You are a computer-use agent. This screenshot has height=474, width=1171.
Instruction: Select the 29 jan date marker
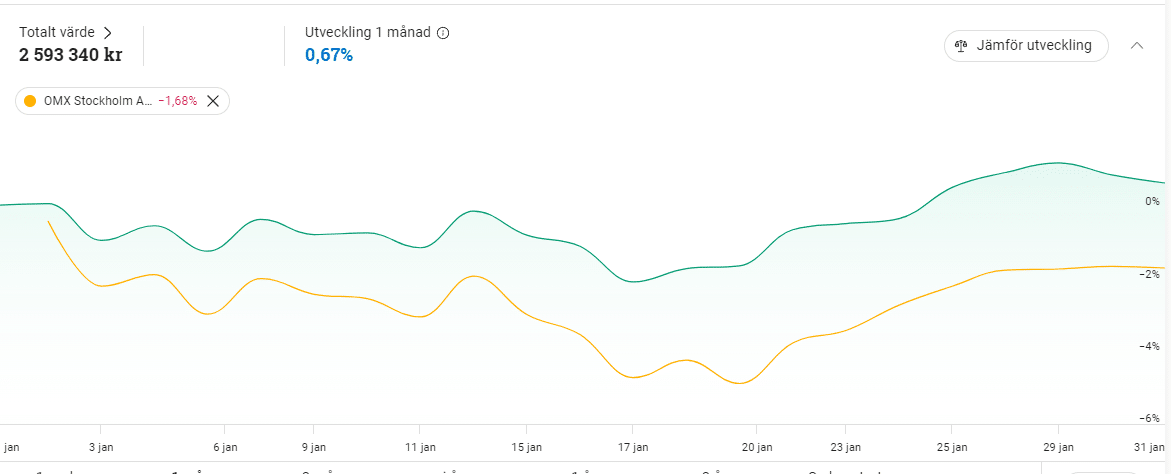pos(1057,447)
